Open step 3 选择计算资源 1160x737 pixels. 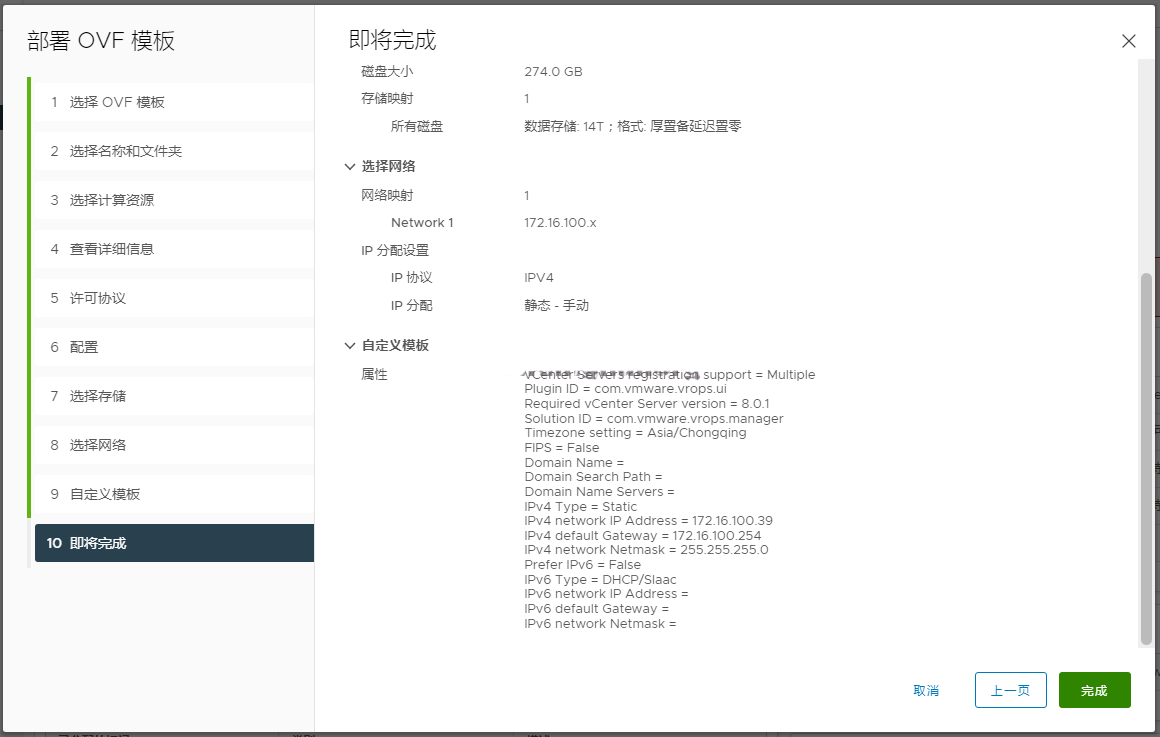(x=112, y=200)
